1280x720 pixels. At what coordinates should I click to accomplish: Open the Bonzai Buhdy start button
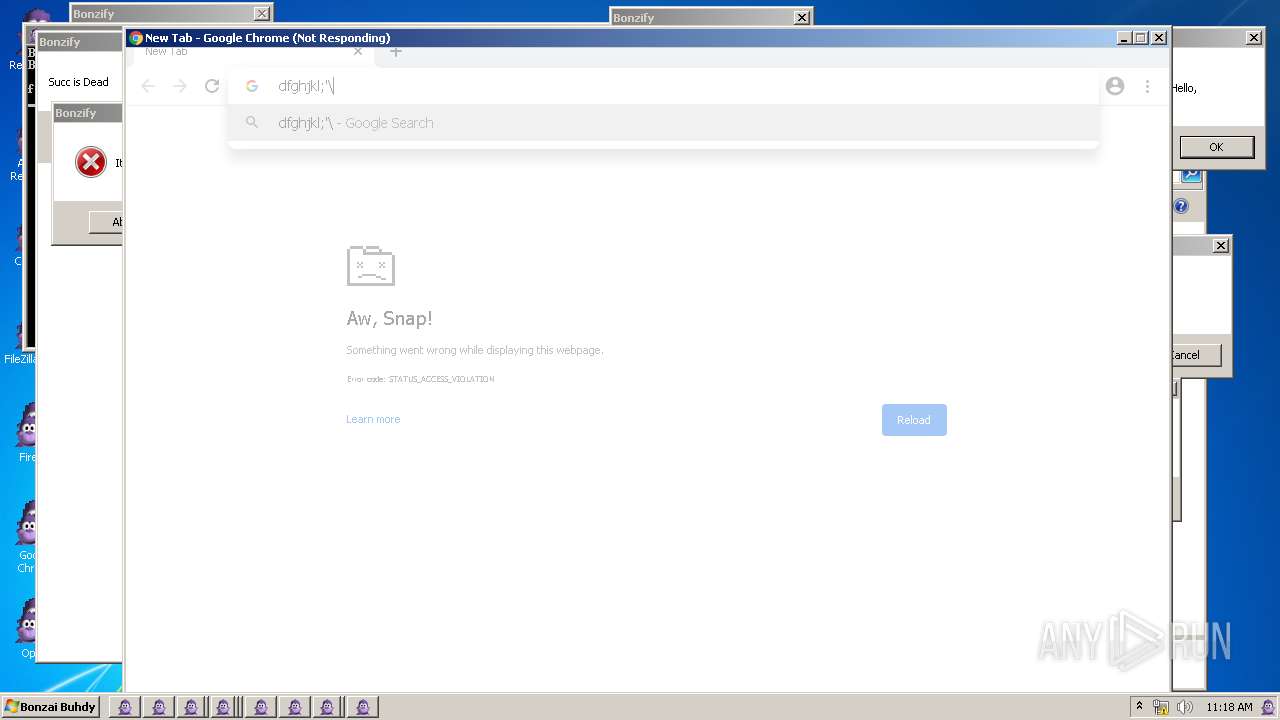coord(51,707)
